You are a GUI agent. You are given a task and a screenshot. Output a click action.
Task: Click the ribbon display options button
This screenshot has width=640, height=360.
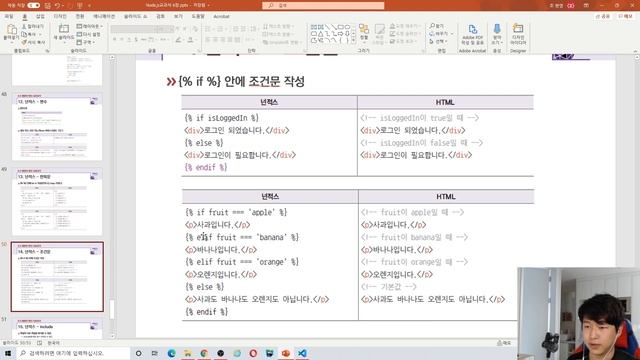586,5
